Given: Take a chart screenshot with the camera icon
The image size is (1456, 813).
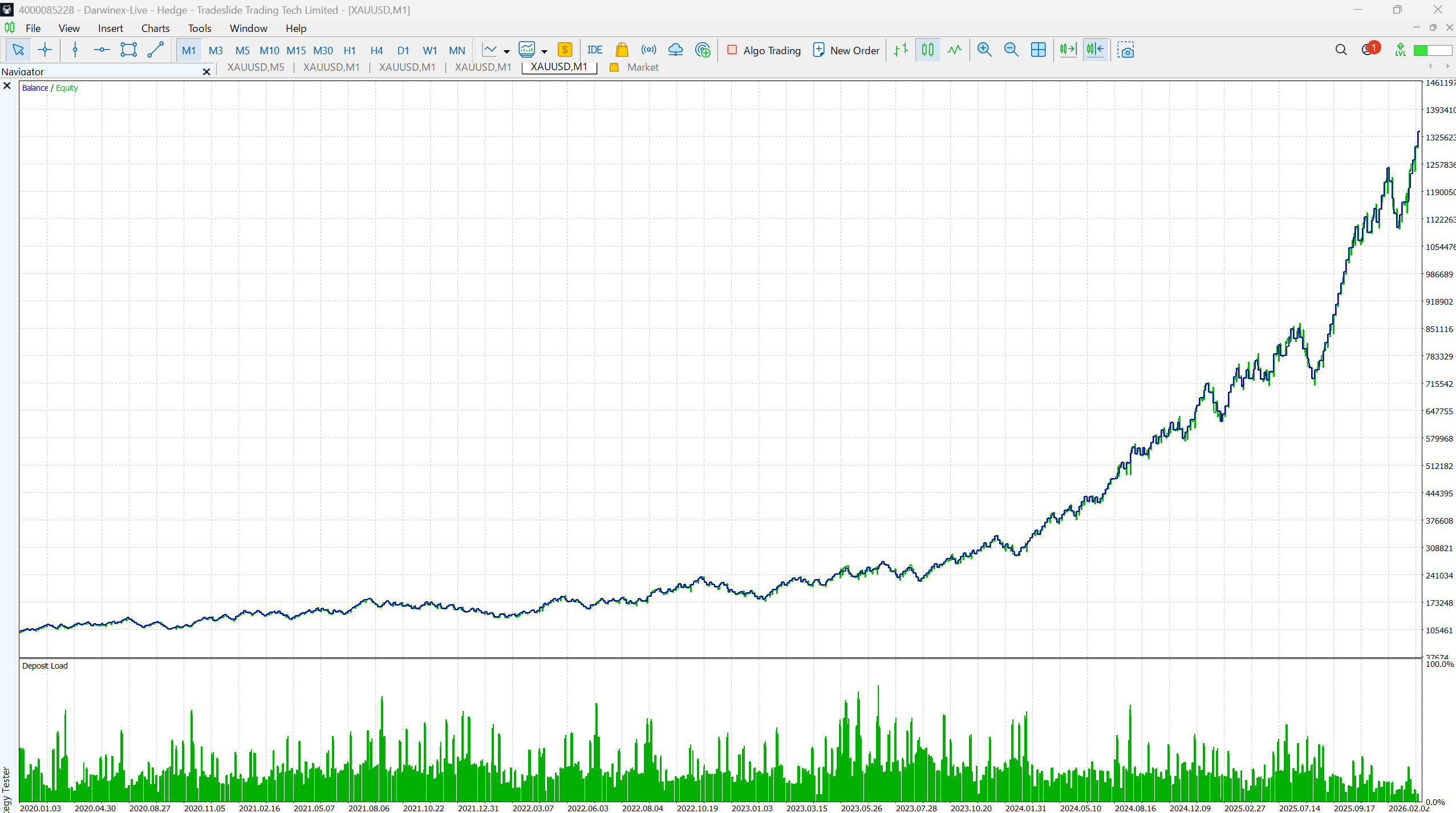Looking at the screenshot, I should coord(1125,50).
